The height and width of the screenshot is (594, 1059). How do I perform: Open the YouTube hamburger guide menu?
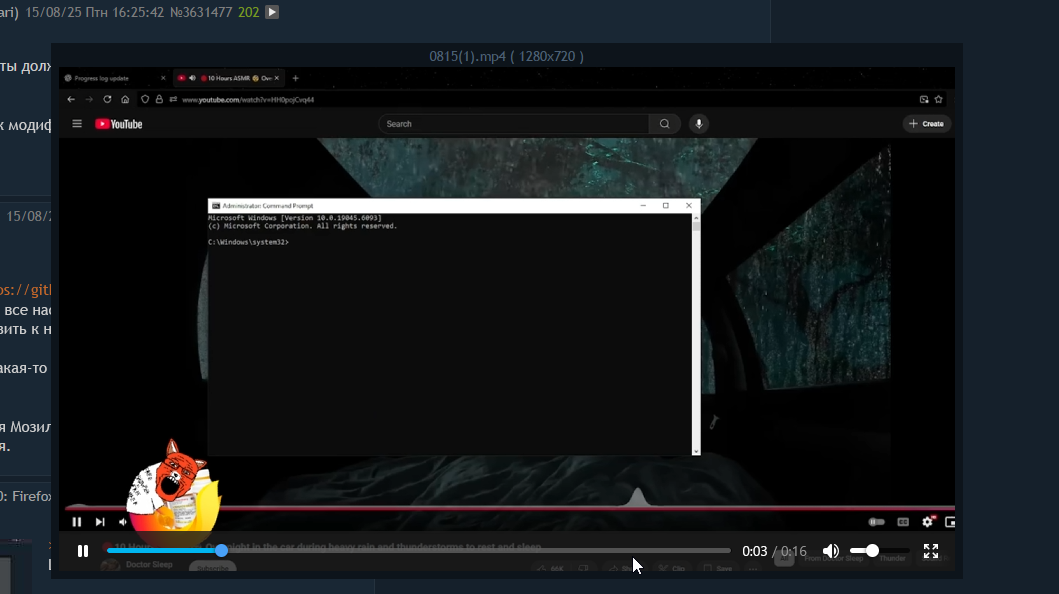(x=77, y=124)
